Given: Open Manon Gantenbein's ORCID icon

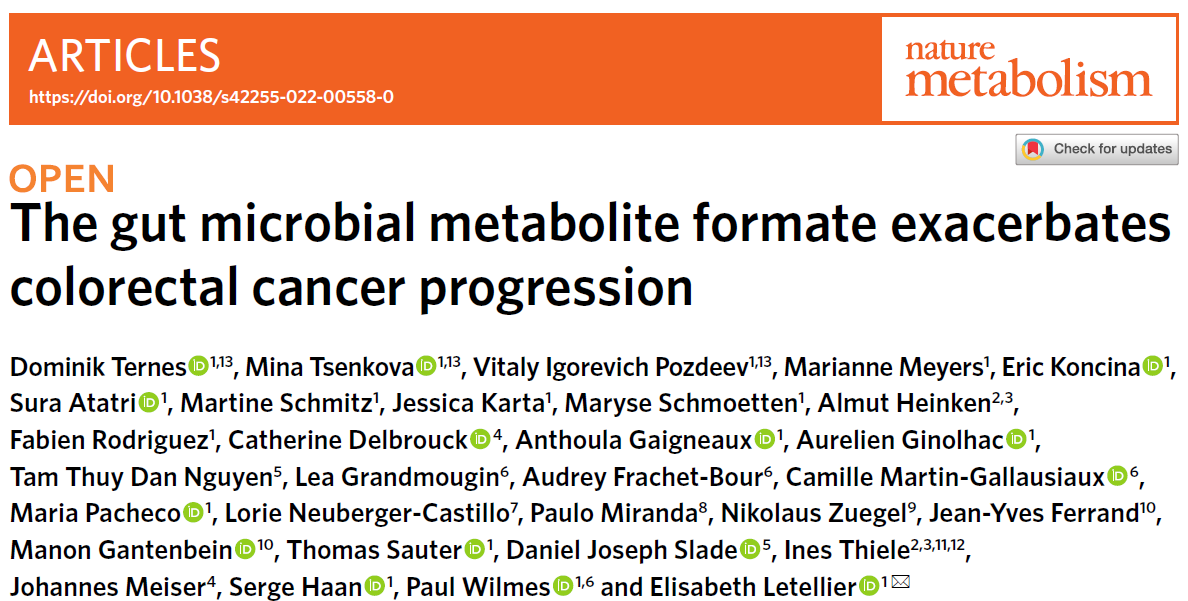Looking at the screenshot, I should pyautogui.click(x=246, y=550).
